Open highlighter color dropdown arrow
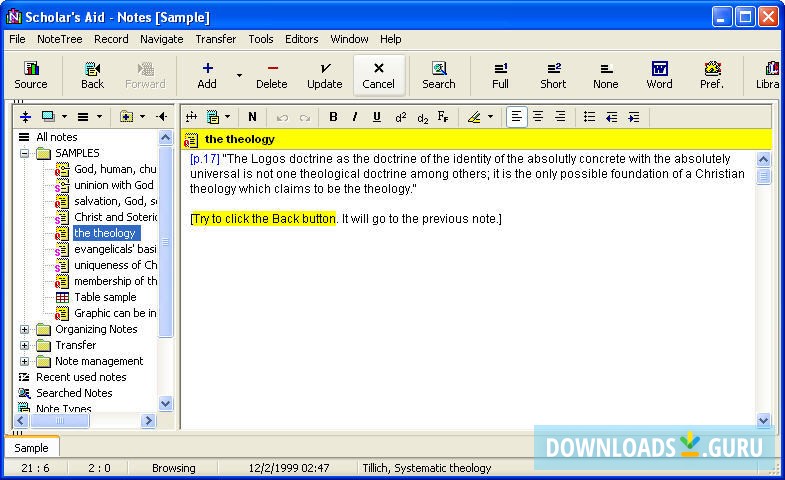The height and width of the screenshot is (480, 785). coord(491,117)
